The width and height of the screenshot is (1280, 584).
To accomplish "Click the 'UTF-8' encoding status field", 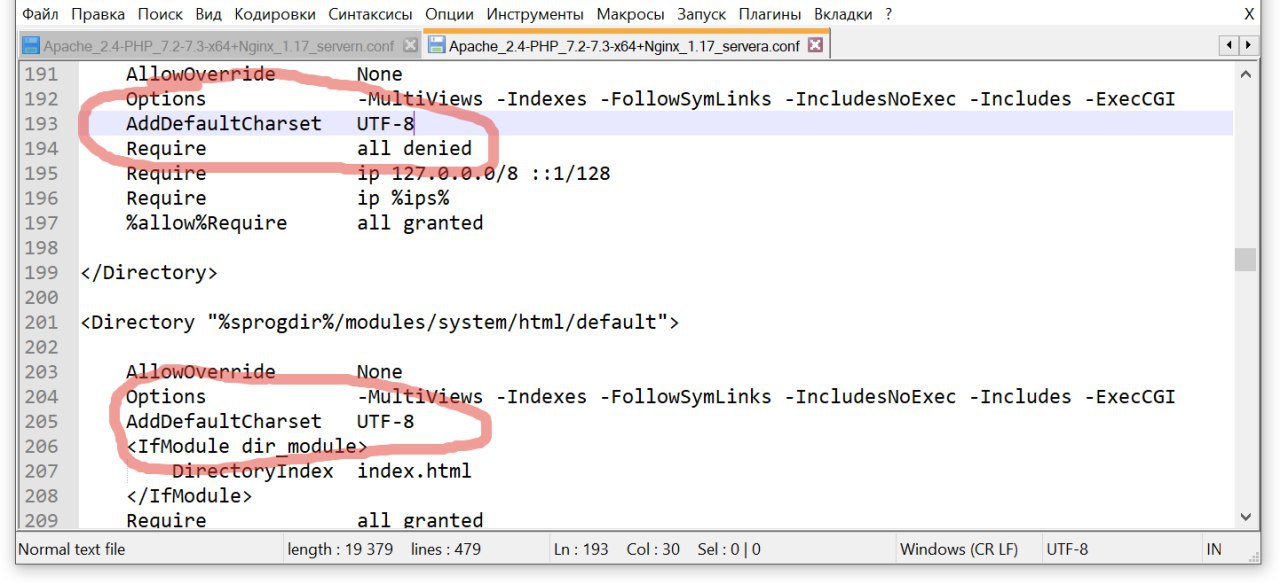I will click(1067, 549).
